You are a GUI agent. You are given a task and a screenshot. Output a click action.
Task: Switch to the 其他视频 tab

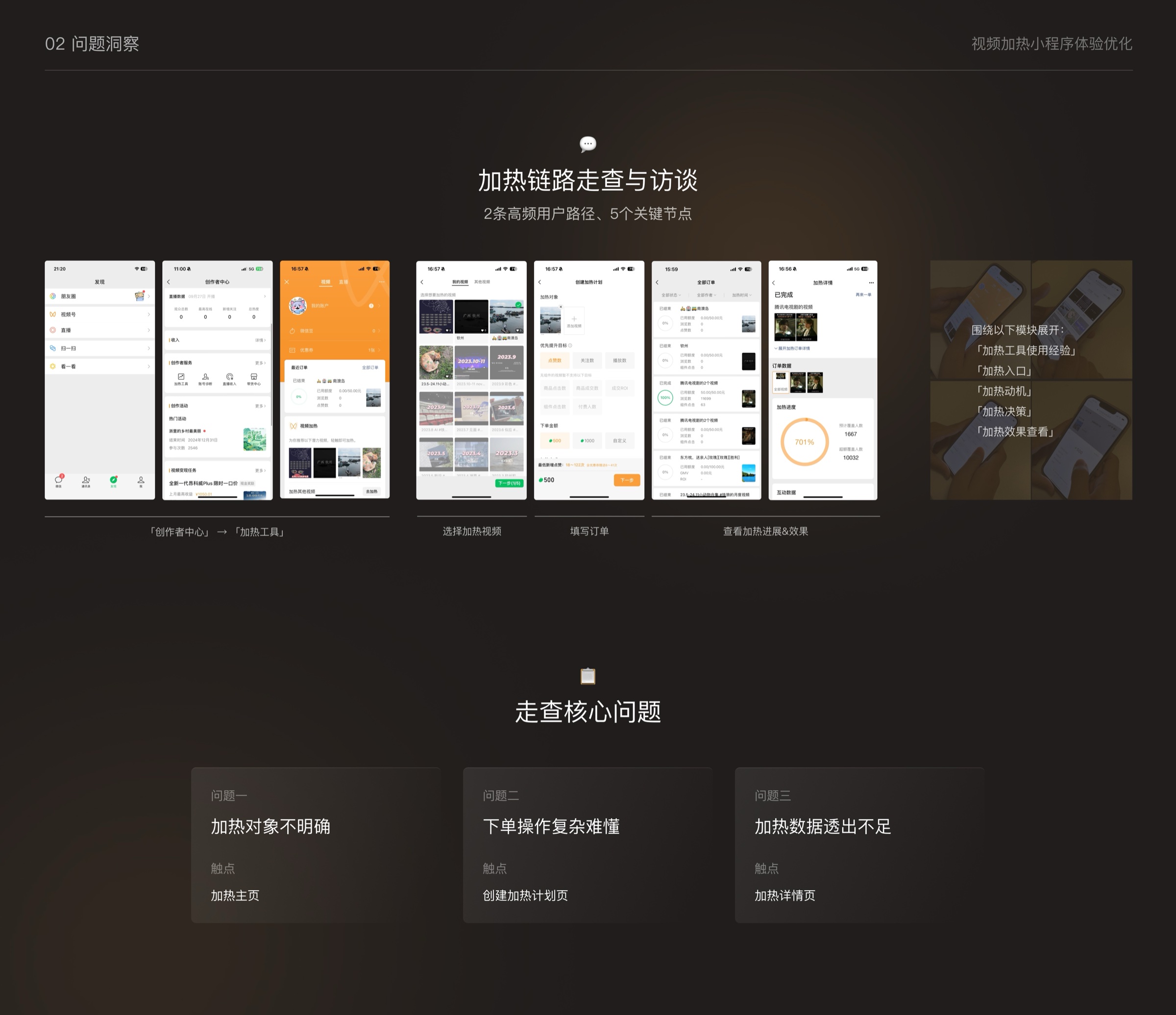(x=482, y=282)
